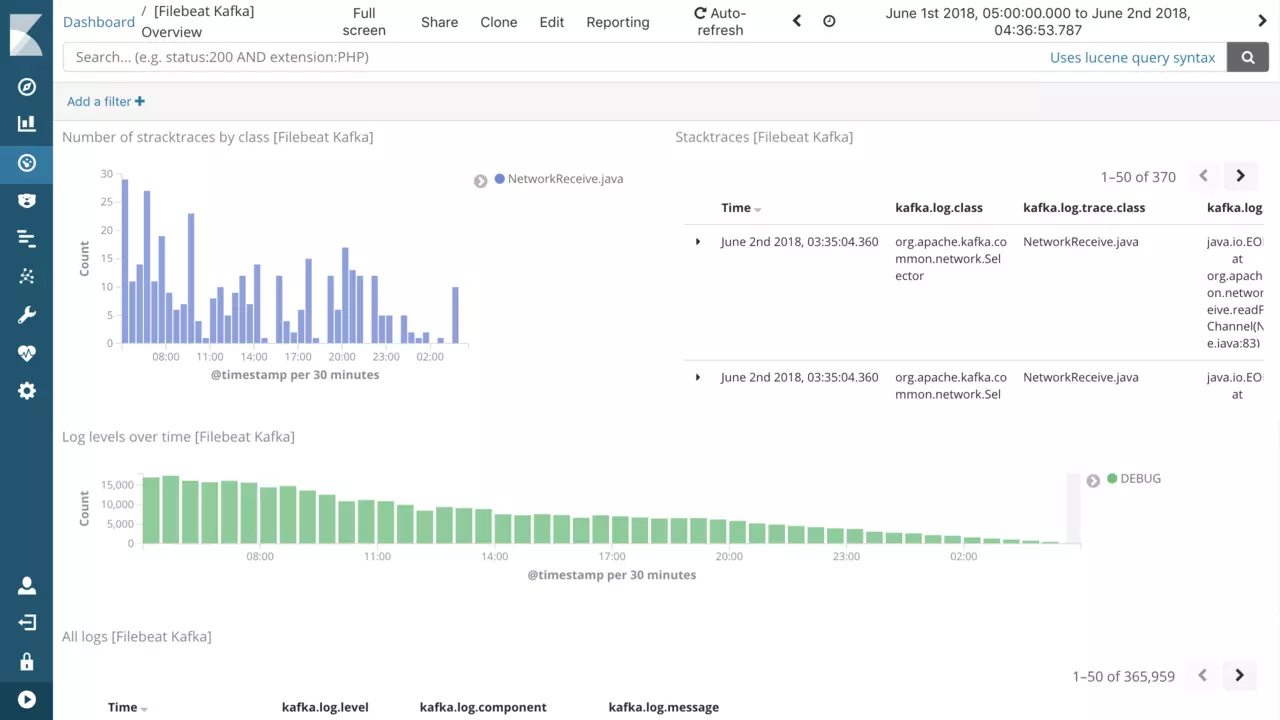The width and height of the screenshot is (1280, 720).
Task: Click the Dashboard breadcrumb link
Action: click(99, 22)
